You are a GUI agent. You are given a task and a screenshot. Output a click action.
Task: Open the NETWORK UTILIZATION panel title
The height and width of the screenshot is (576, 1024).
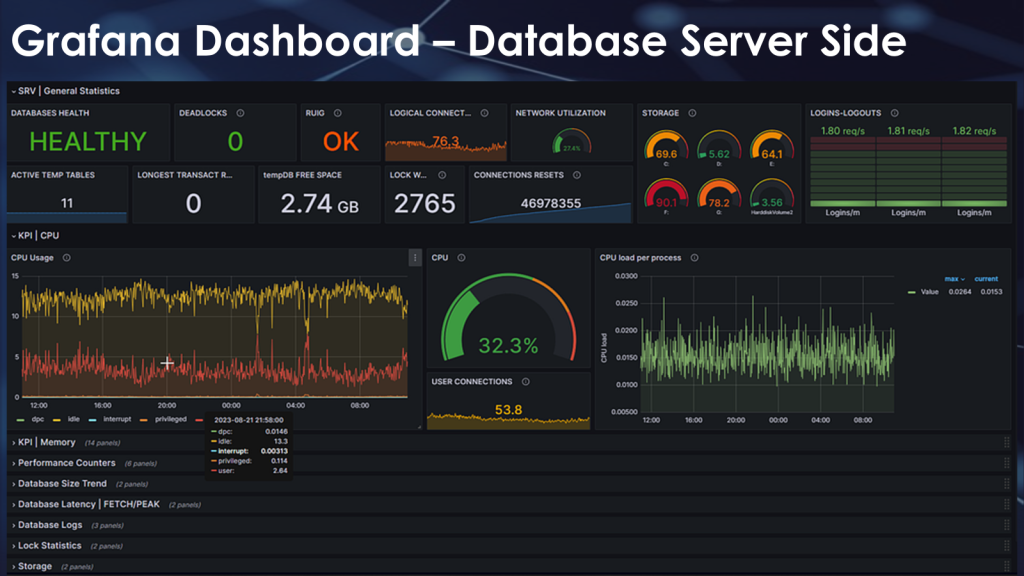click(560, 113)
